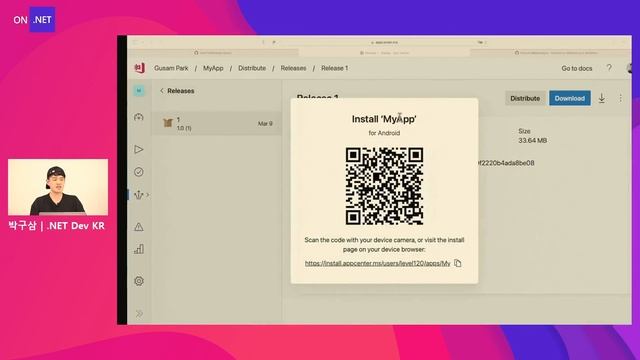Image resolution: width=640 pixels, height=360 pixels.
Task: Click the ON .NET logo
Action: click(x=34, y=20)
